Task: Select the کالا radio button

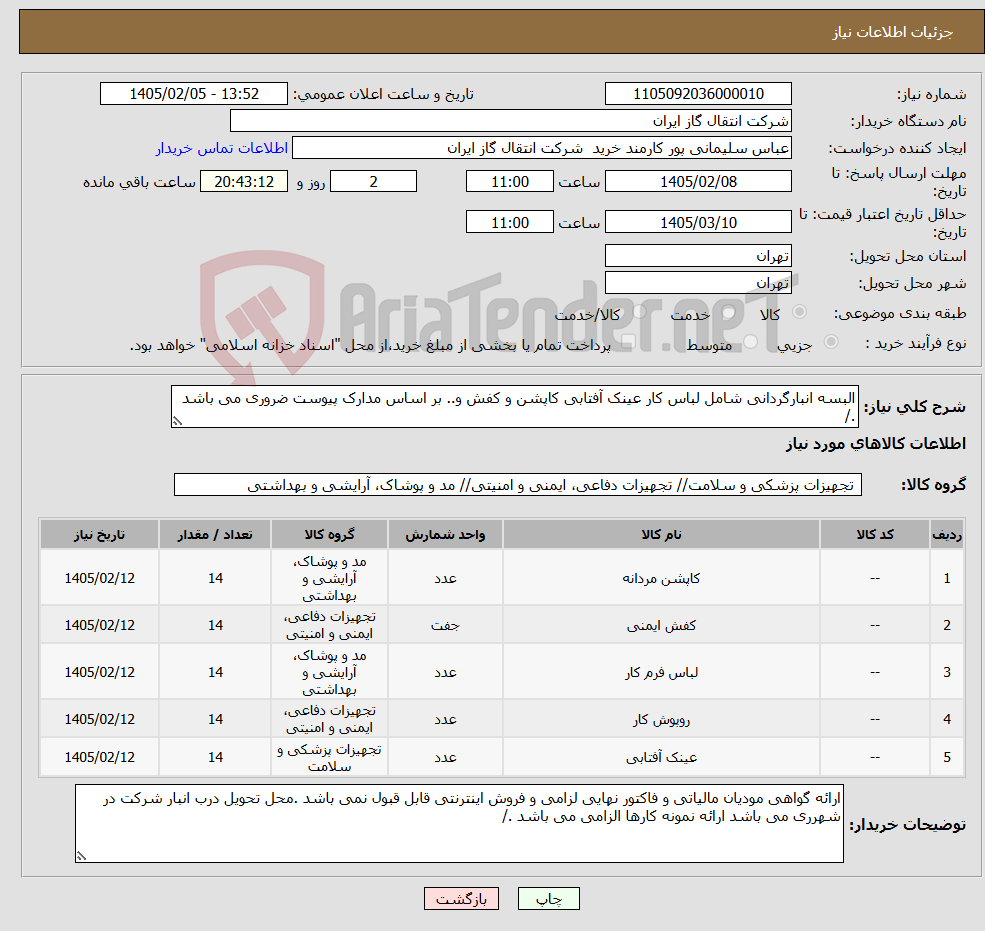Action: coord(800,312)
